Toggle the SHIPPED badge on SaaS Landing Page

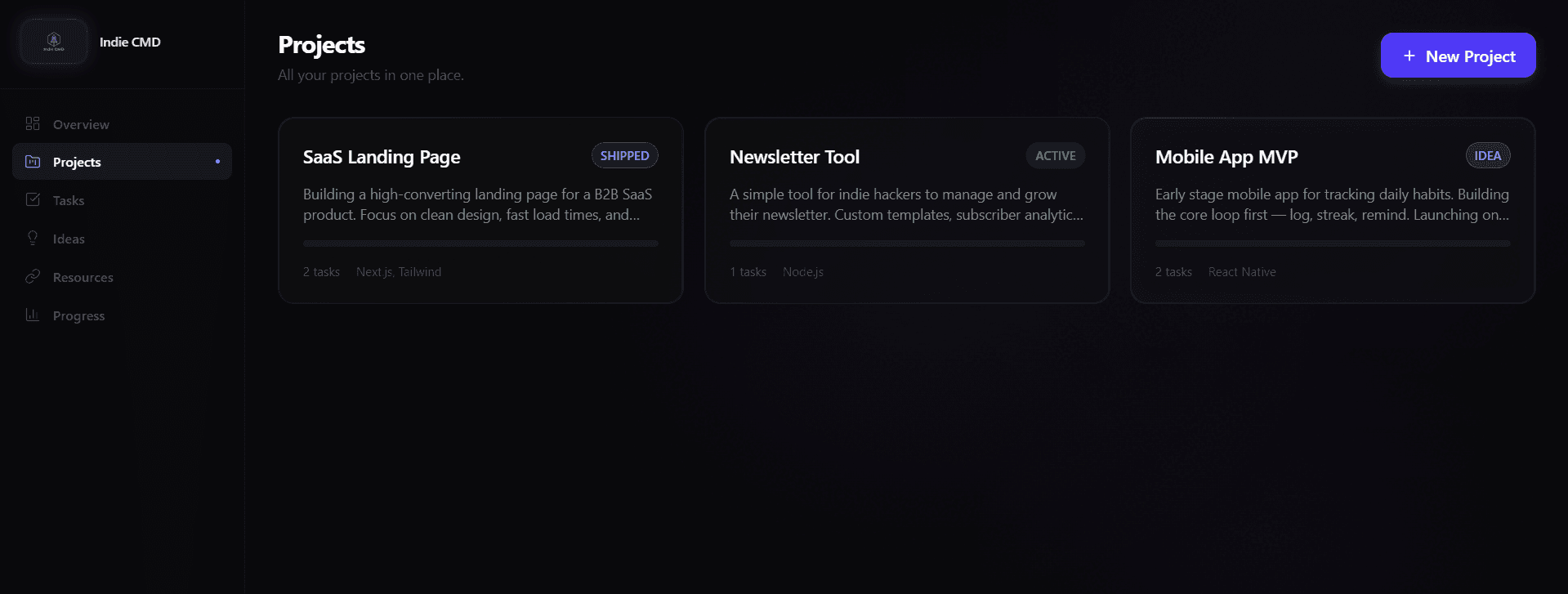pos(624,155)
